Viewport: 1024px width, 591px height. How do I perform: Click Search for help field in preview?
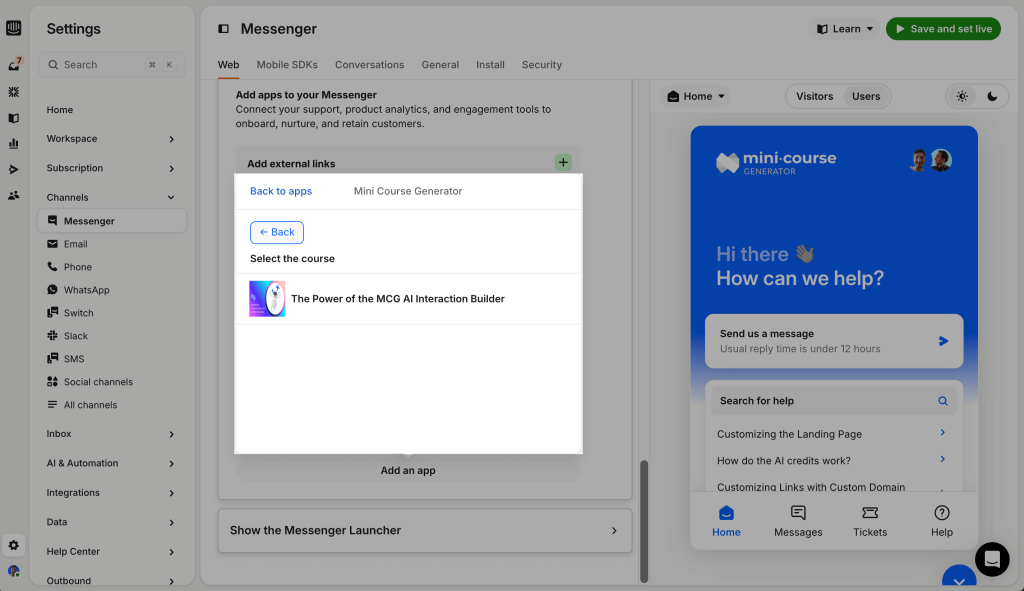834,401
